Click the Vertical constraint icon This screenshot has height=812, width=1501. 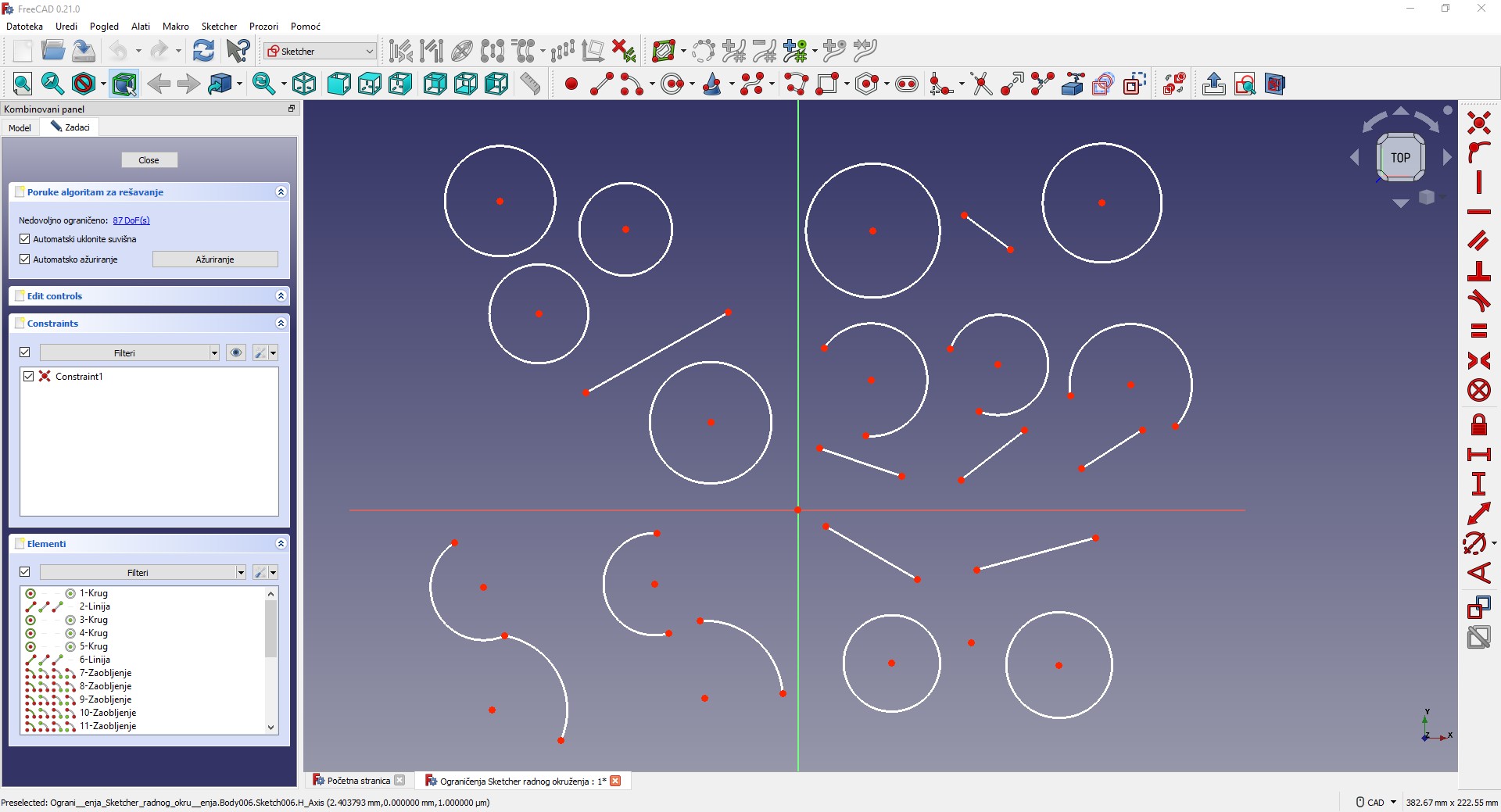click(x=1478, y=182)
